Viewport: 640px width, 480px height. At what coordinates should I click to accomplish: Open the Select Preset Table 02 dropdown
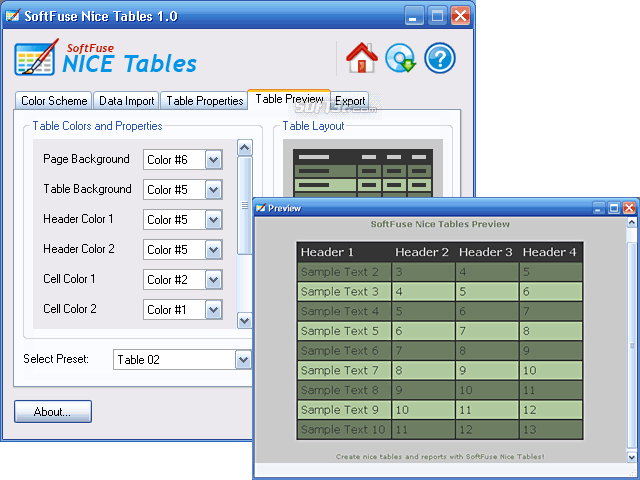pos(243,360)
